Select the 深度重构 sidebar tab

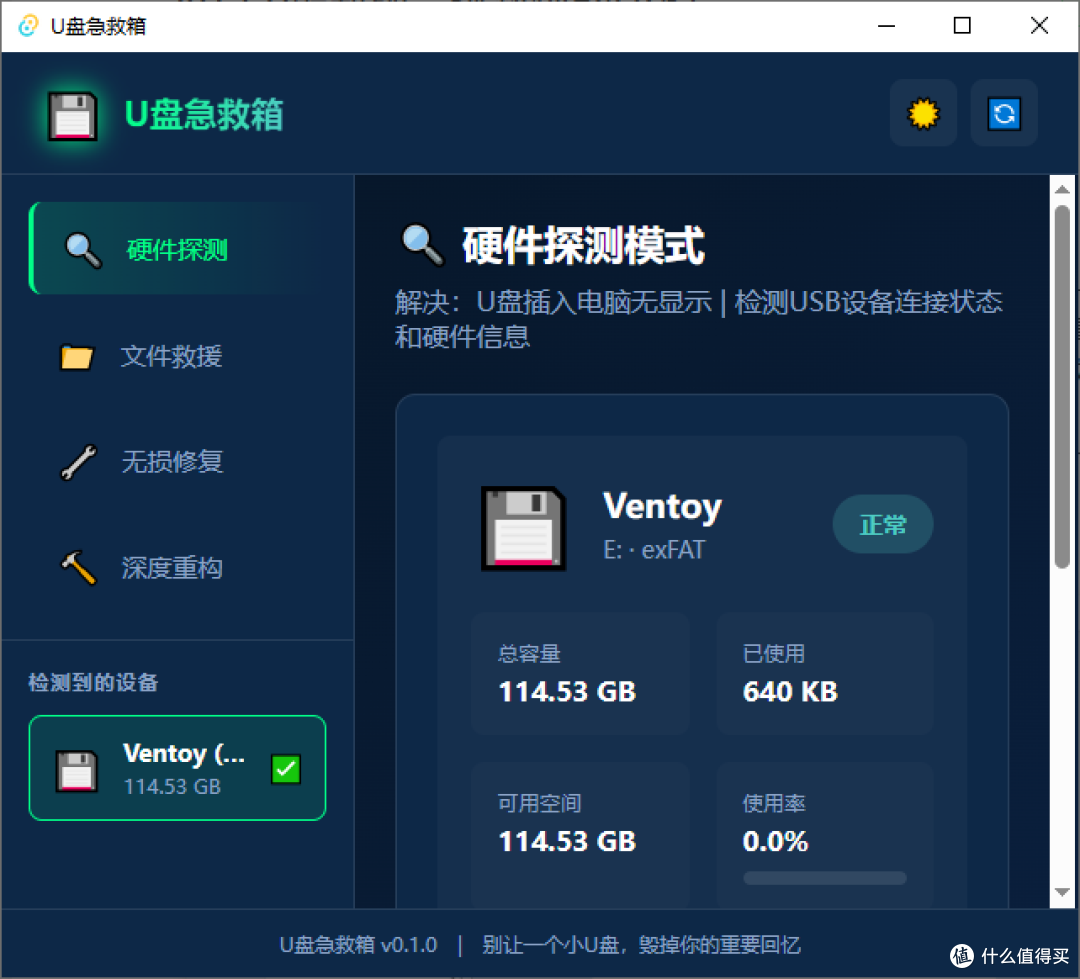179,568
